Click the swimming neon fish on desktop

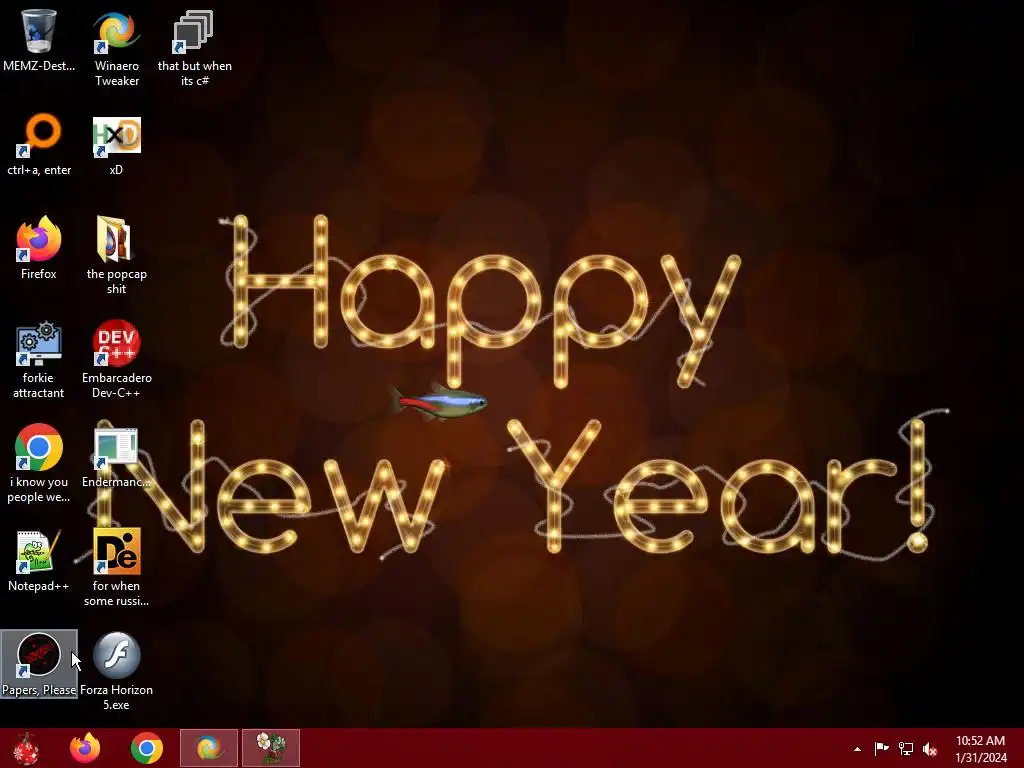click(x=439, y=402)
